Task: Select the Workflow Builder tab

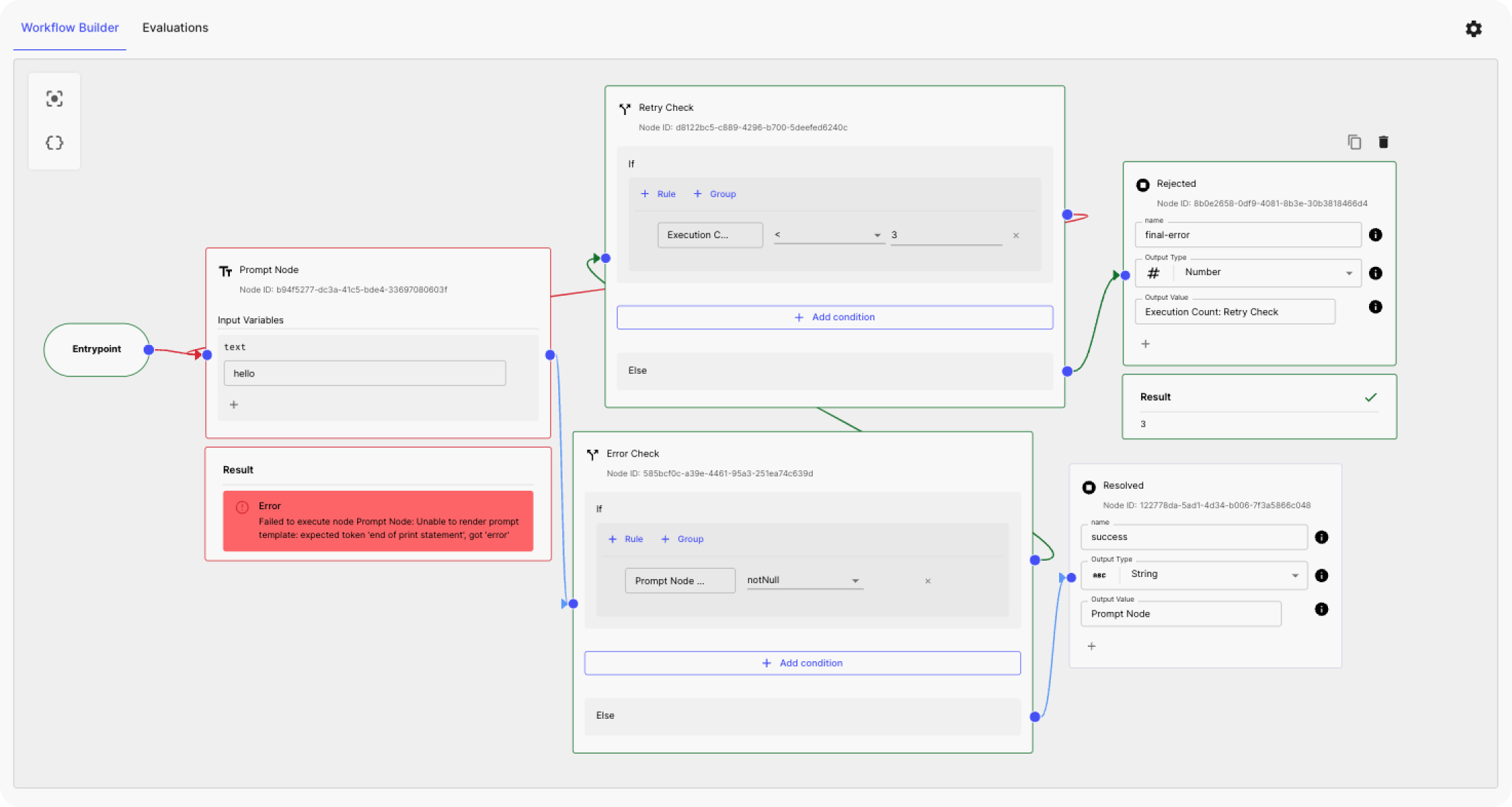Action: (x=70, y=27)
